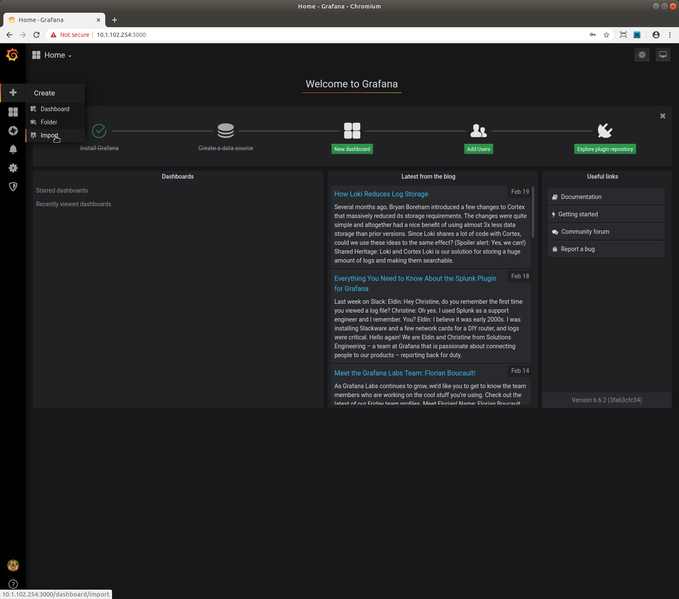Open the Alerting bell icon
Image resolution: width=679 pixels, height=599 pixels.
[13, 149]
